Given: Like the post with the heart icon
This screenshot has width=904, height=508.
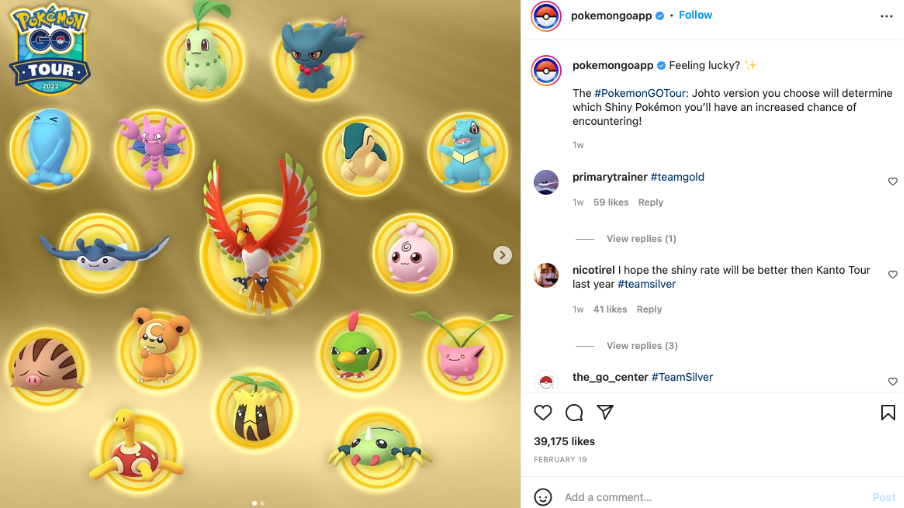Looking at the screenshot, I should point(543,412).
